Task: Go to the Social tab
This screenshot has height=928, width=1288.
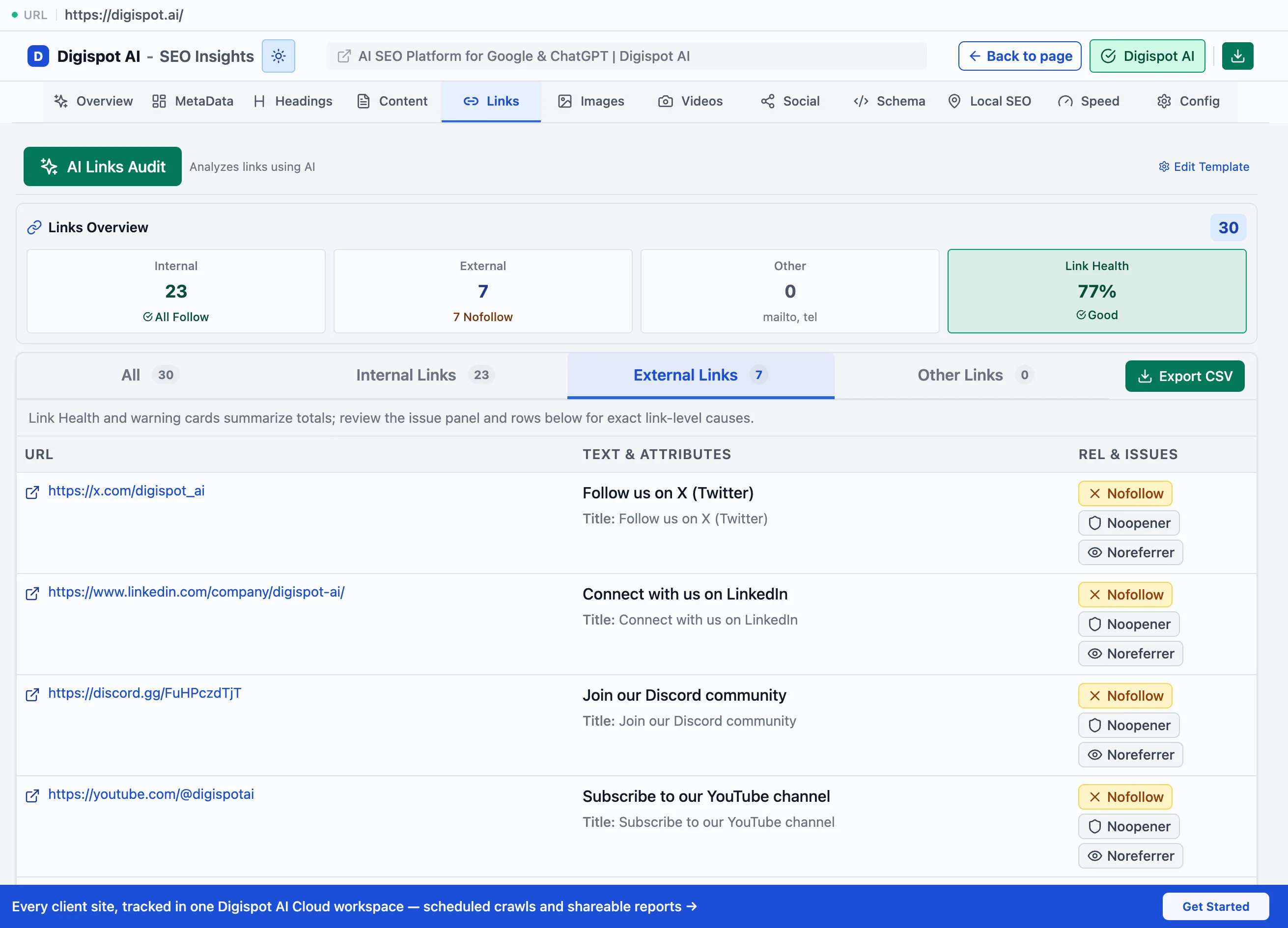Action: point(790,101)
